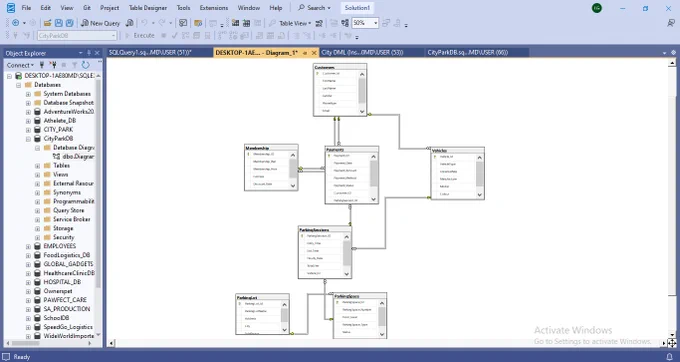Image resolution: width=680 pixels, height=362 pixels.
Task: Click the Save All icon
Action: (69, 23)
